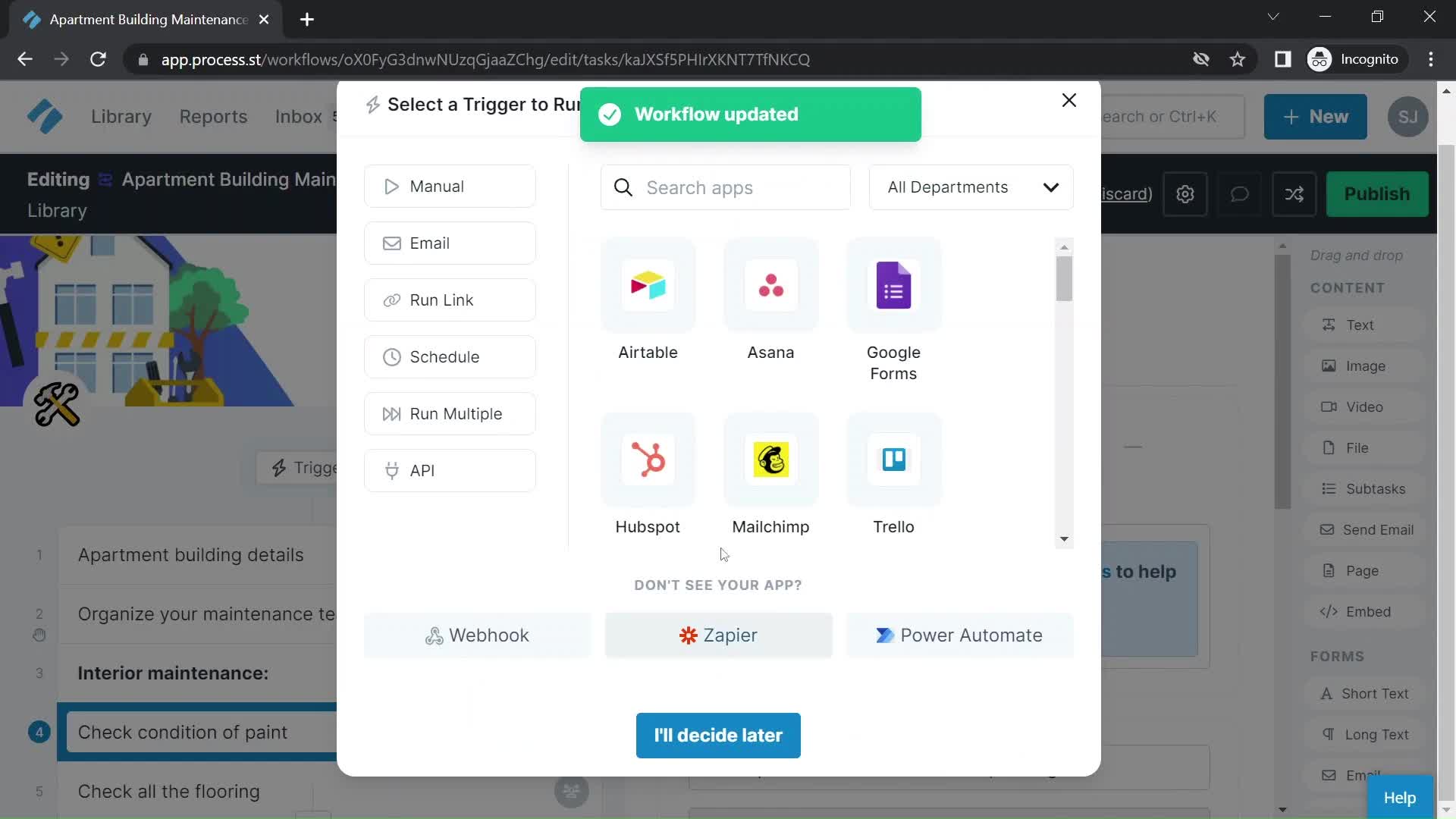The height and width of the screenshot is (819, 1456).
Task: Select the Trello integration icon
Action: pyautogui.click(x=893, y=459)
